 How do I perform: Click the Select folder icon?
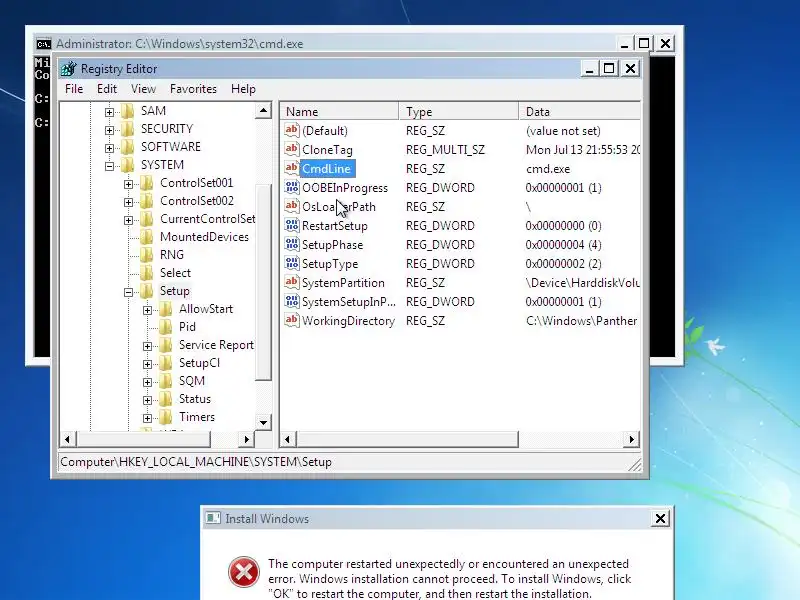147,273
